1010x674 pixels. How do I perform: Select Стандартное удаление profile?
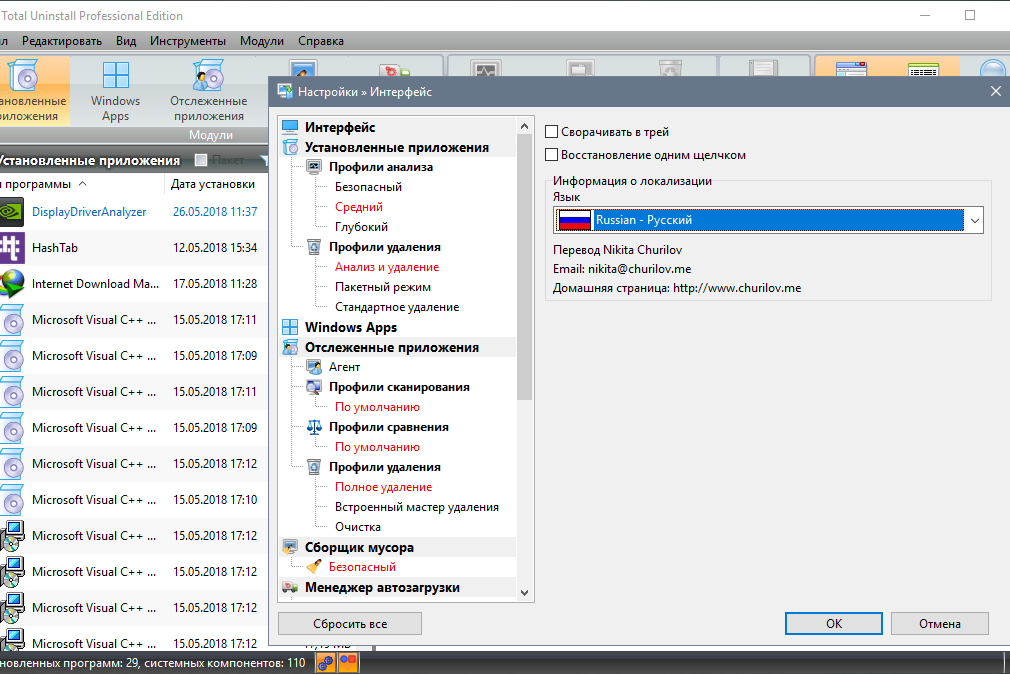397,307
